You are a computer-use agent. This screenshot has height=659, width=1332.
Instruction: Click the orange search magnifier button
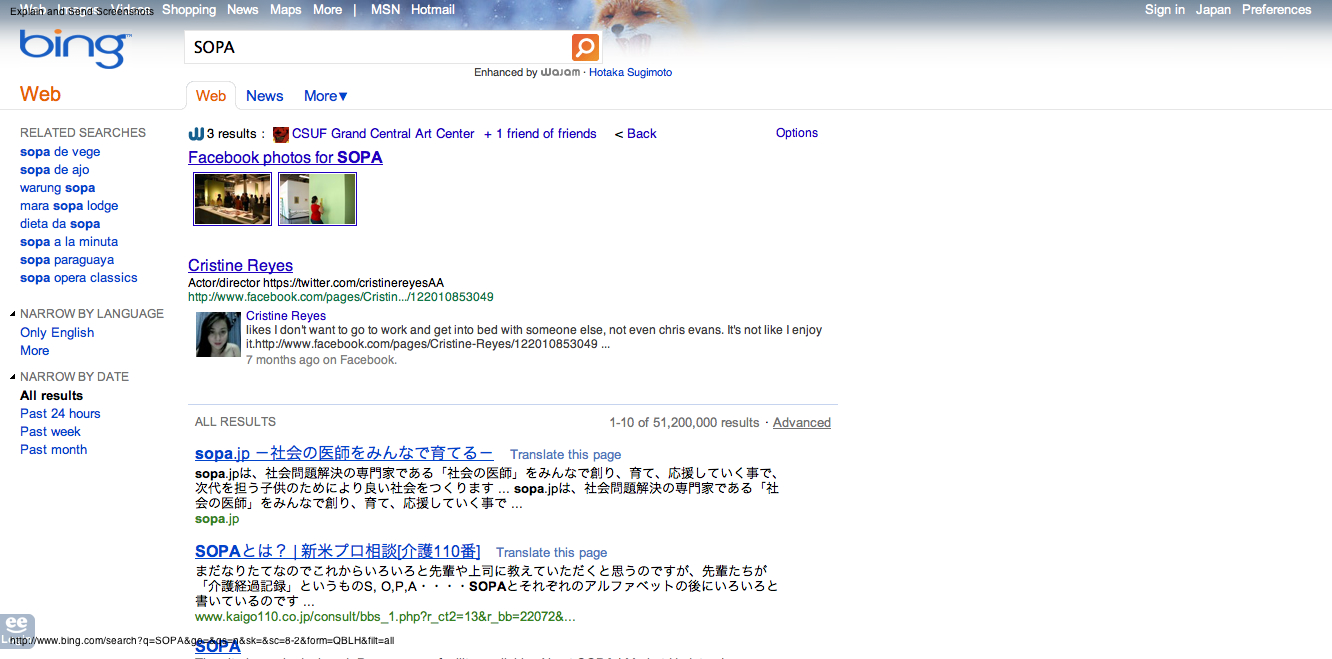click(x=585, y=47)
